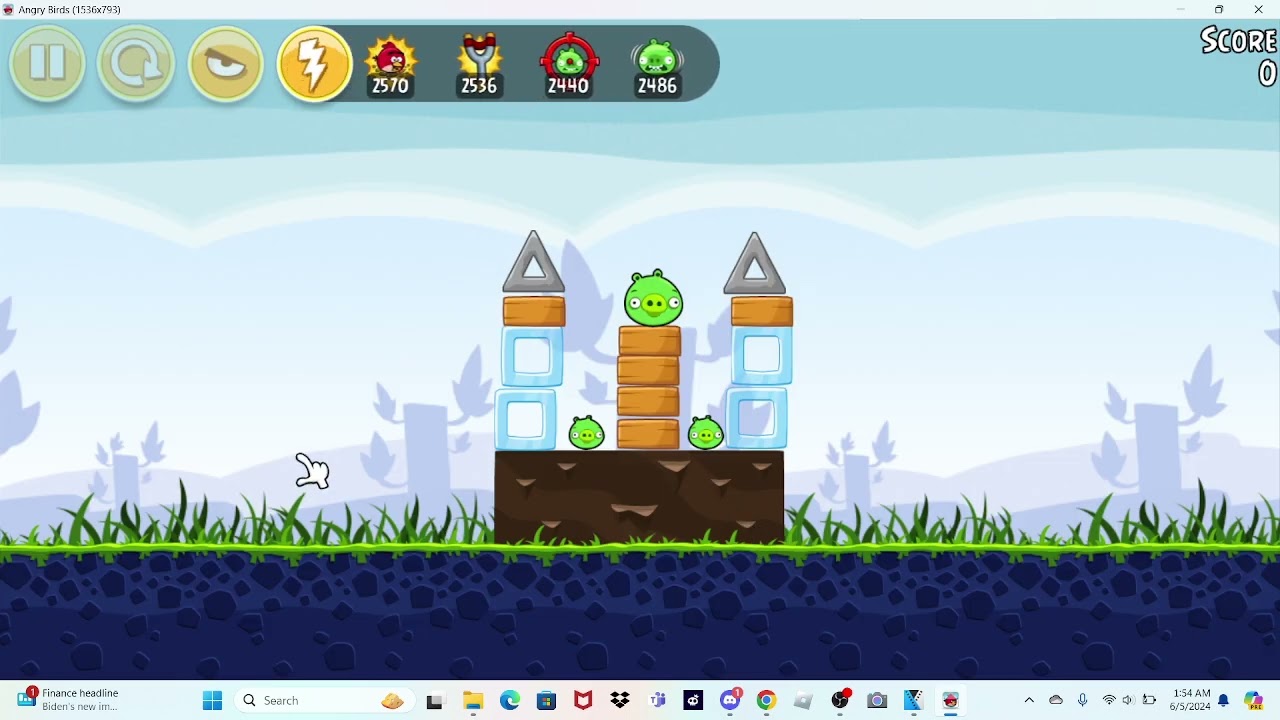Open File Explorer from the taskbar

point(473,701)
